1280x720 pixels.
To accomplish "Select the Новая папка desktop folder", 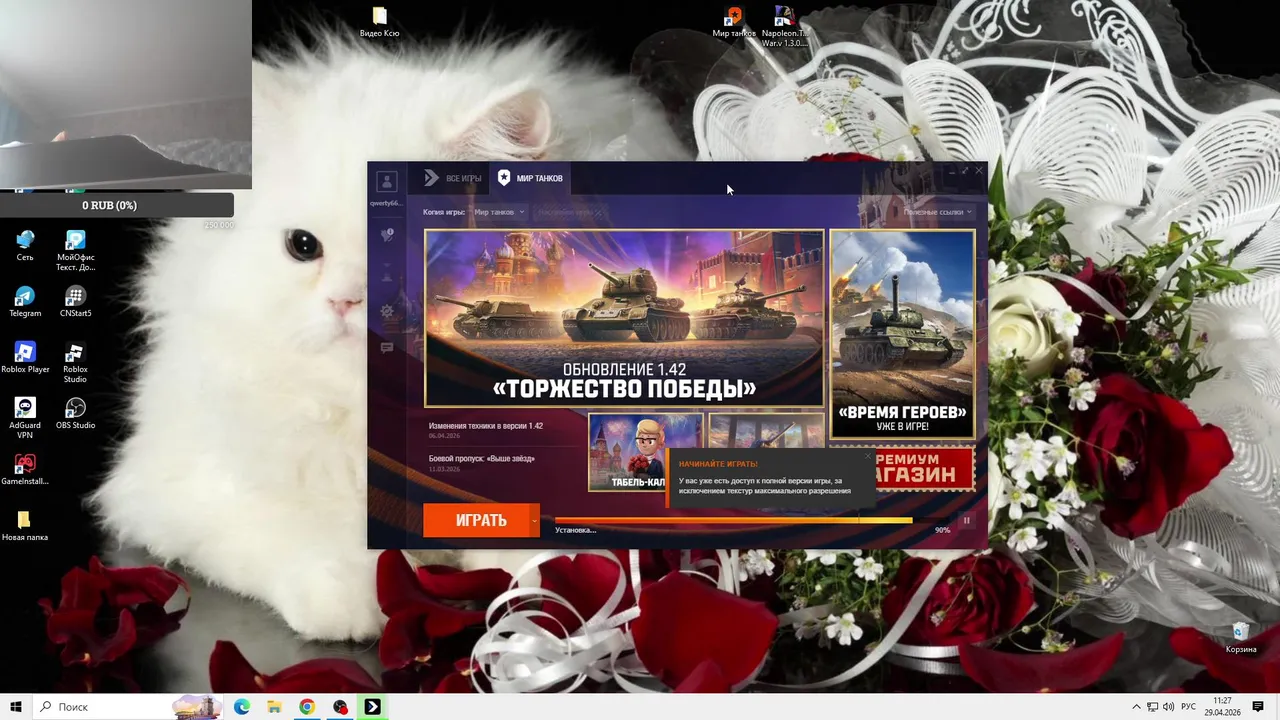I will [25, 526].
